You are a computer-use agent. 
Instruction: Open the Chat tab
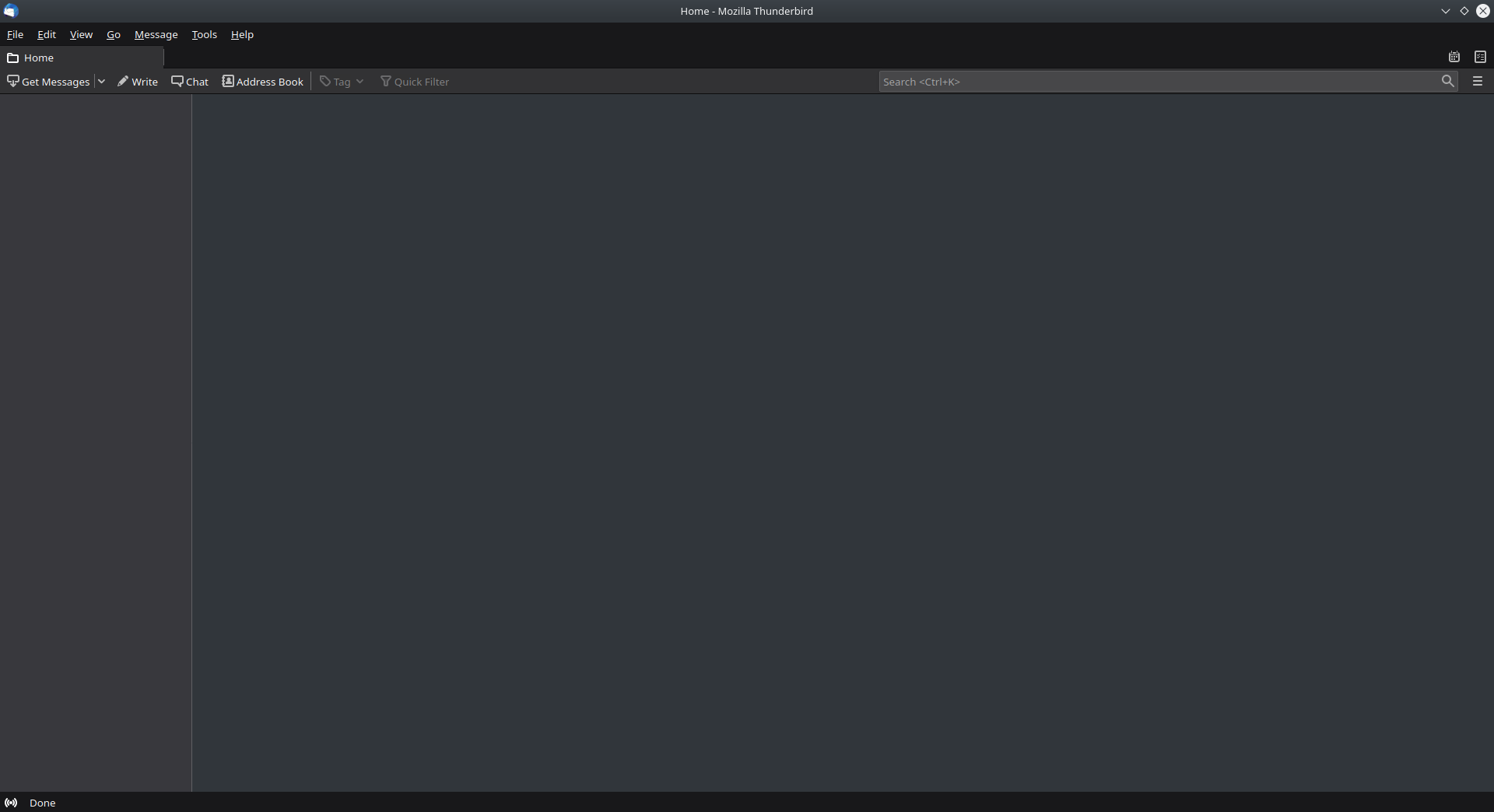tap(190, 82)
